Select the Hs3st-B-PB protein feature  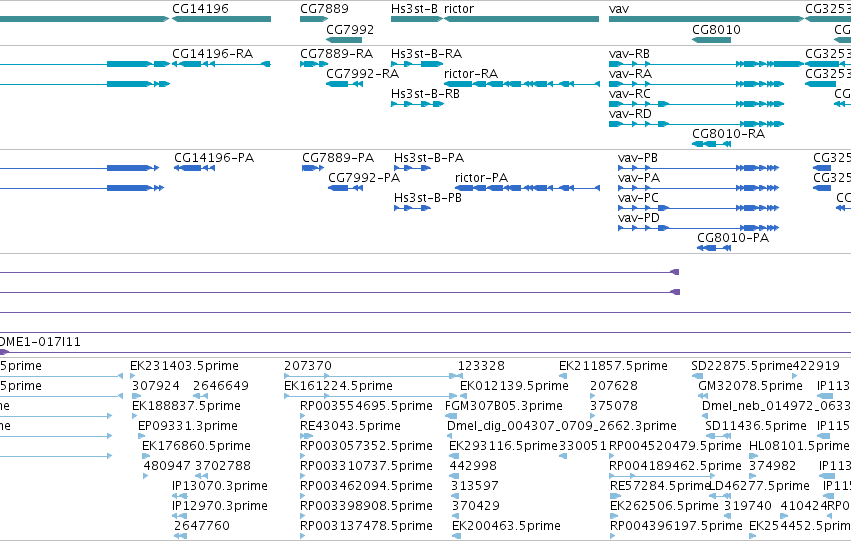pyautogui.click(x=412, y=208)
